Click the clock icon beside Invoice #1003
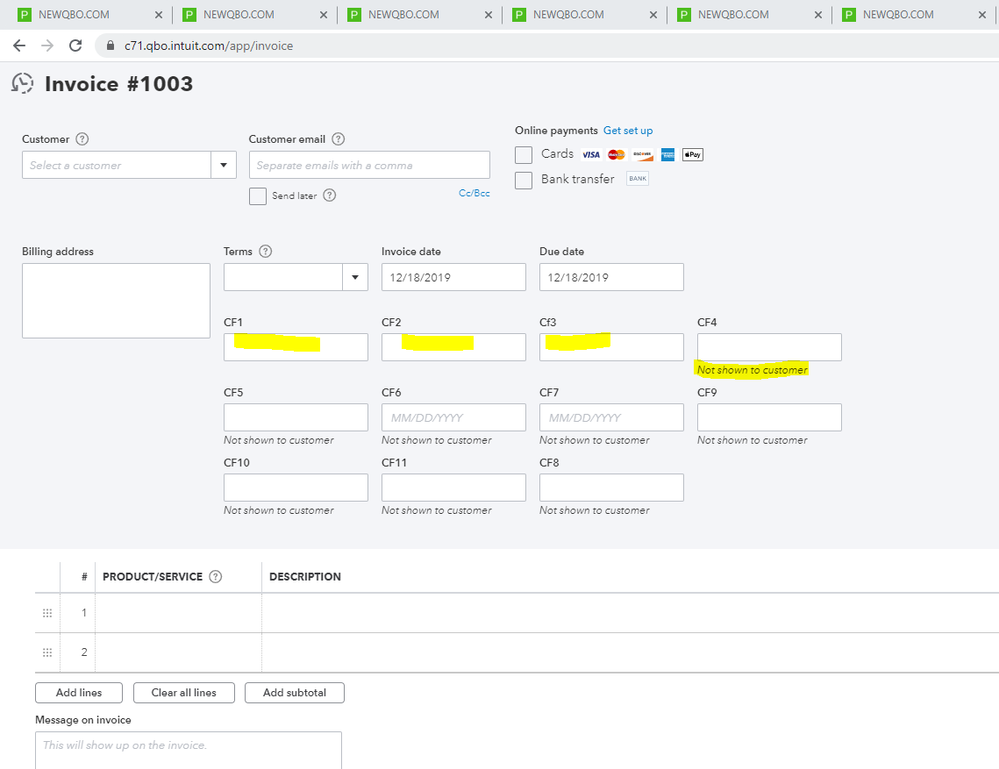The height and width of the screenshot is (769, 999). pos(22,84)
